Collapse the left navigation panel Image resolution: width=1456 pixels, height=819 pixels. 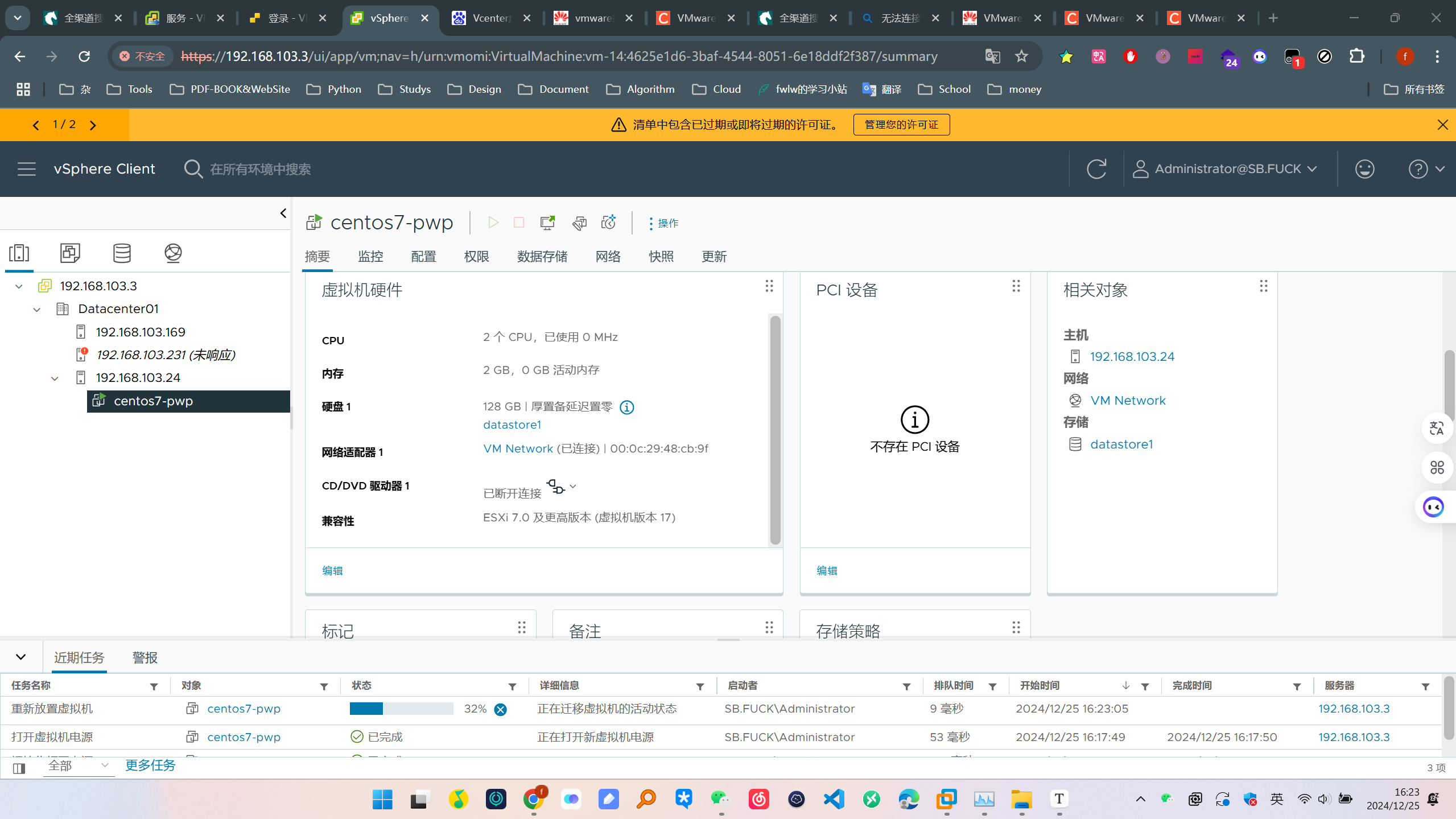pos(283,213)
